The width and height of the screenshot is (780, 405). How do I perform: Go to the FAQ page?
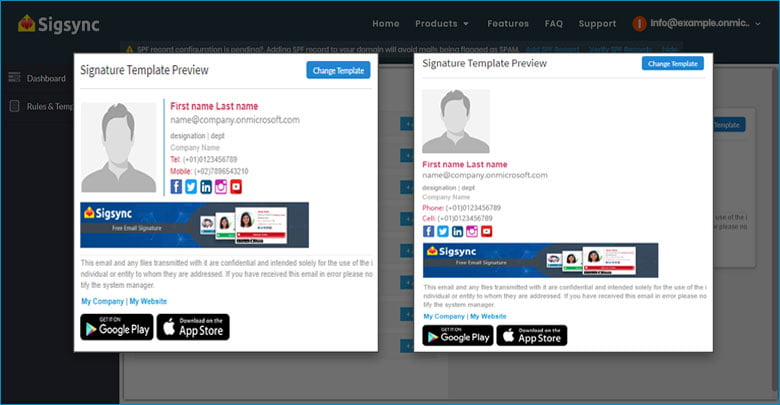click(554, 23)
